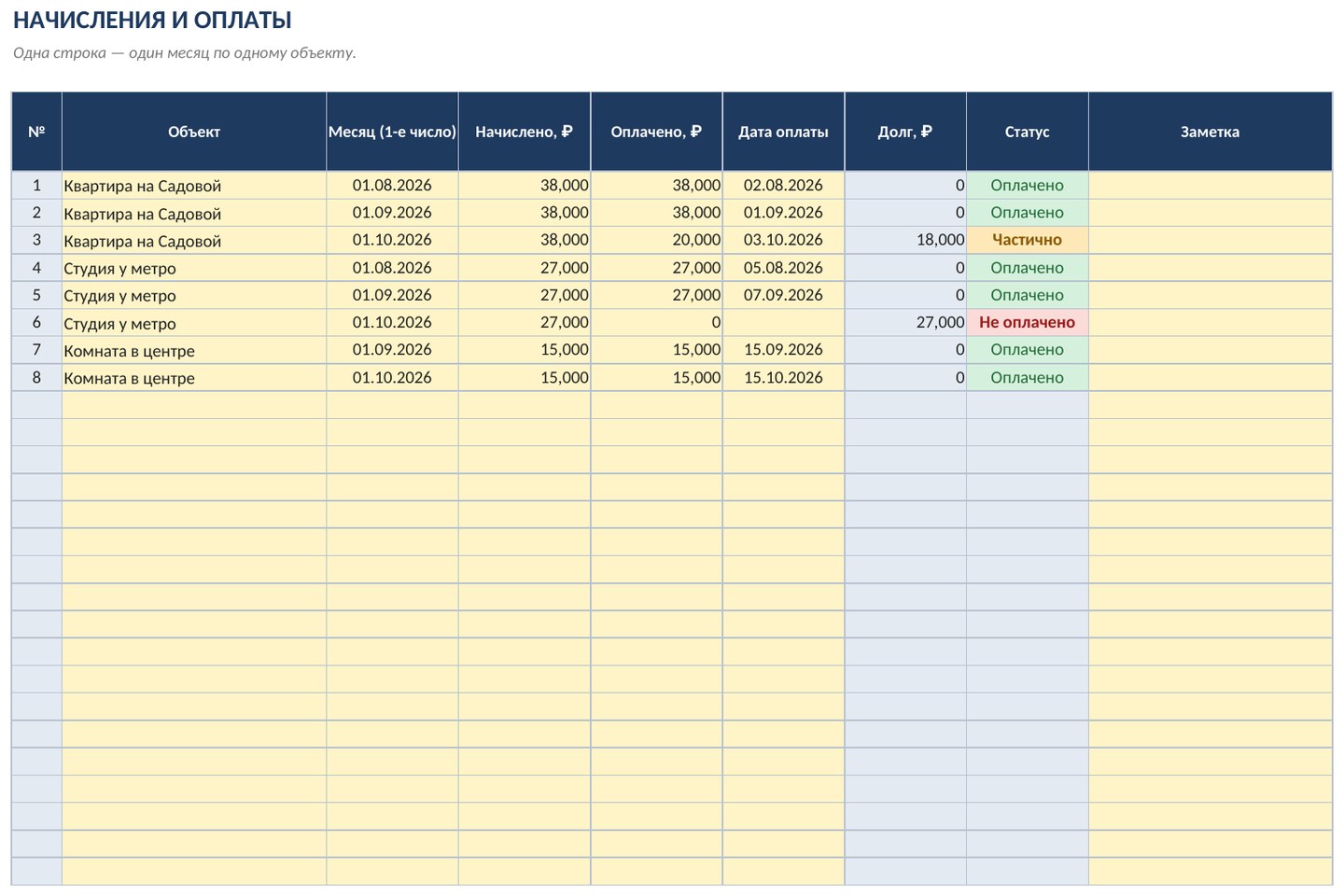The image size is (1344, 896).
Task: Select month '01.08.2026' in row 1
Action: coord(392,186)
